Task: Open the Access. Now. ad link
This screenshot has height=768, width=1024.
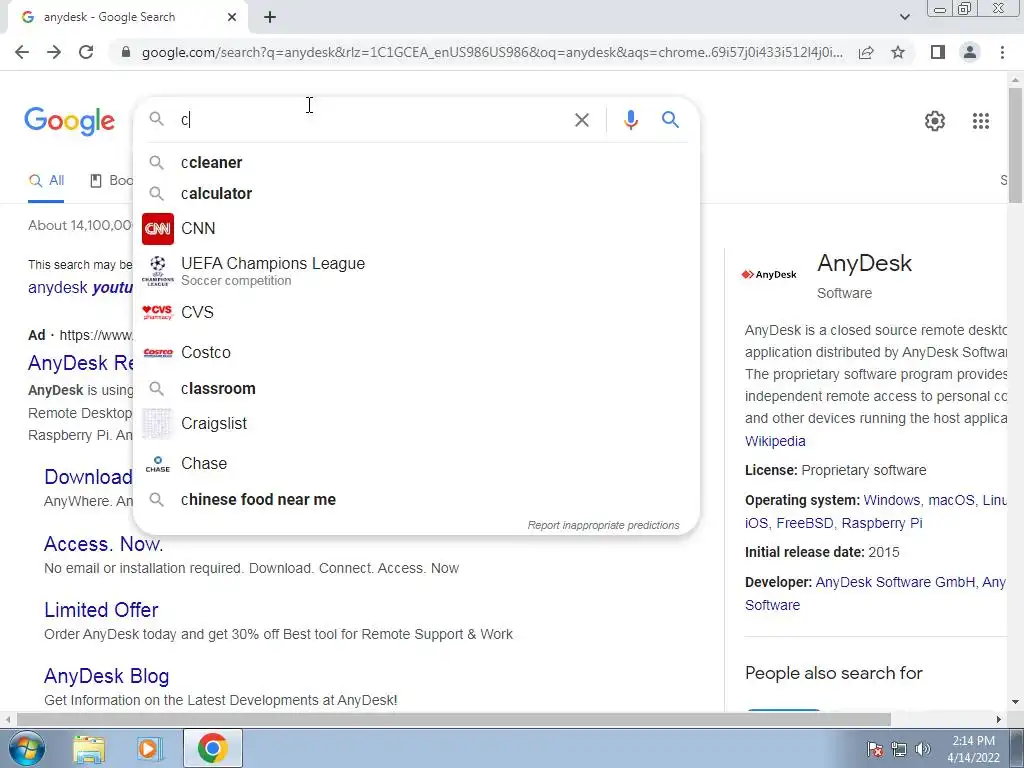Action: pyautogui.click(x=103, y=543)
